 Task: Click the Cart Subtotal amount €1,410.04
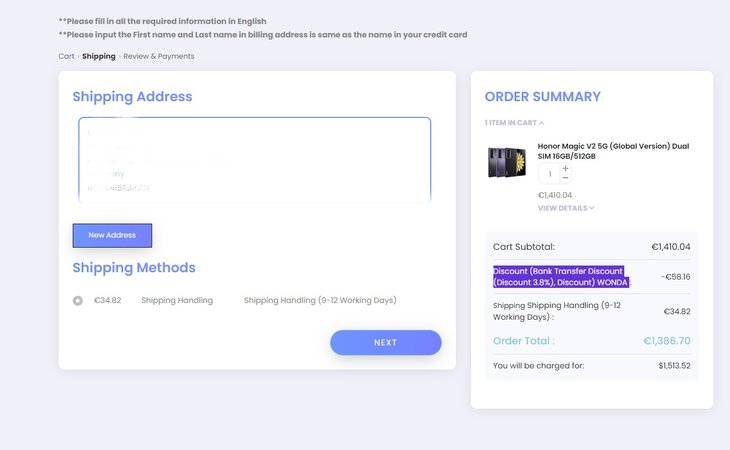point(671,247)
